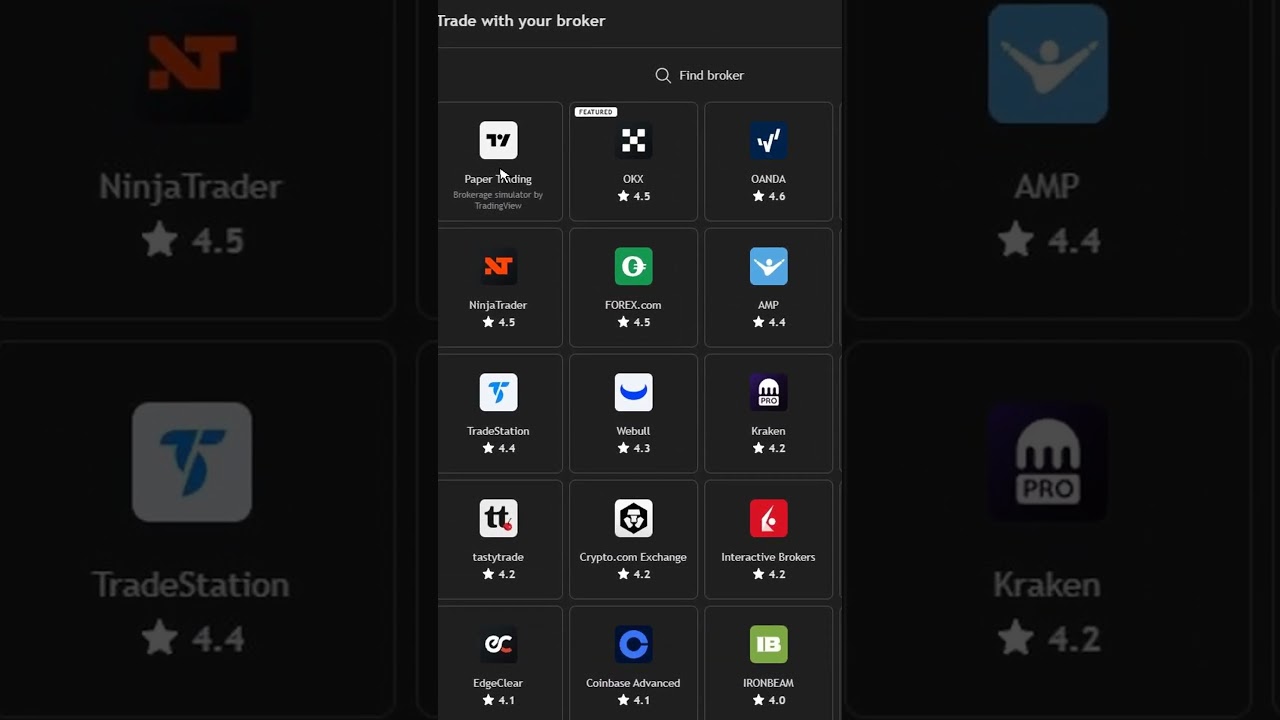Image resolution: width=1280 pixels, height=720 pixels.
Task: Select the green IRONBEAM logo icon
Action: [x=768, y=645]
